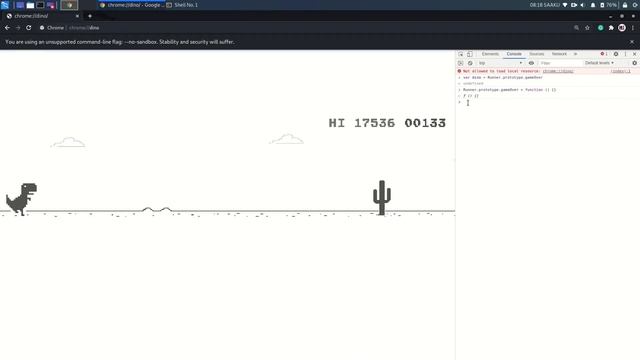Open the Extensions puzzle-piece menu
The height and width of the screenshot is (360, 640).
click(x=611, y=28)
